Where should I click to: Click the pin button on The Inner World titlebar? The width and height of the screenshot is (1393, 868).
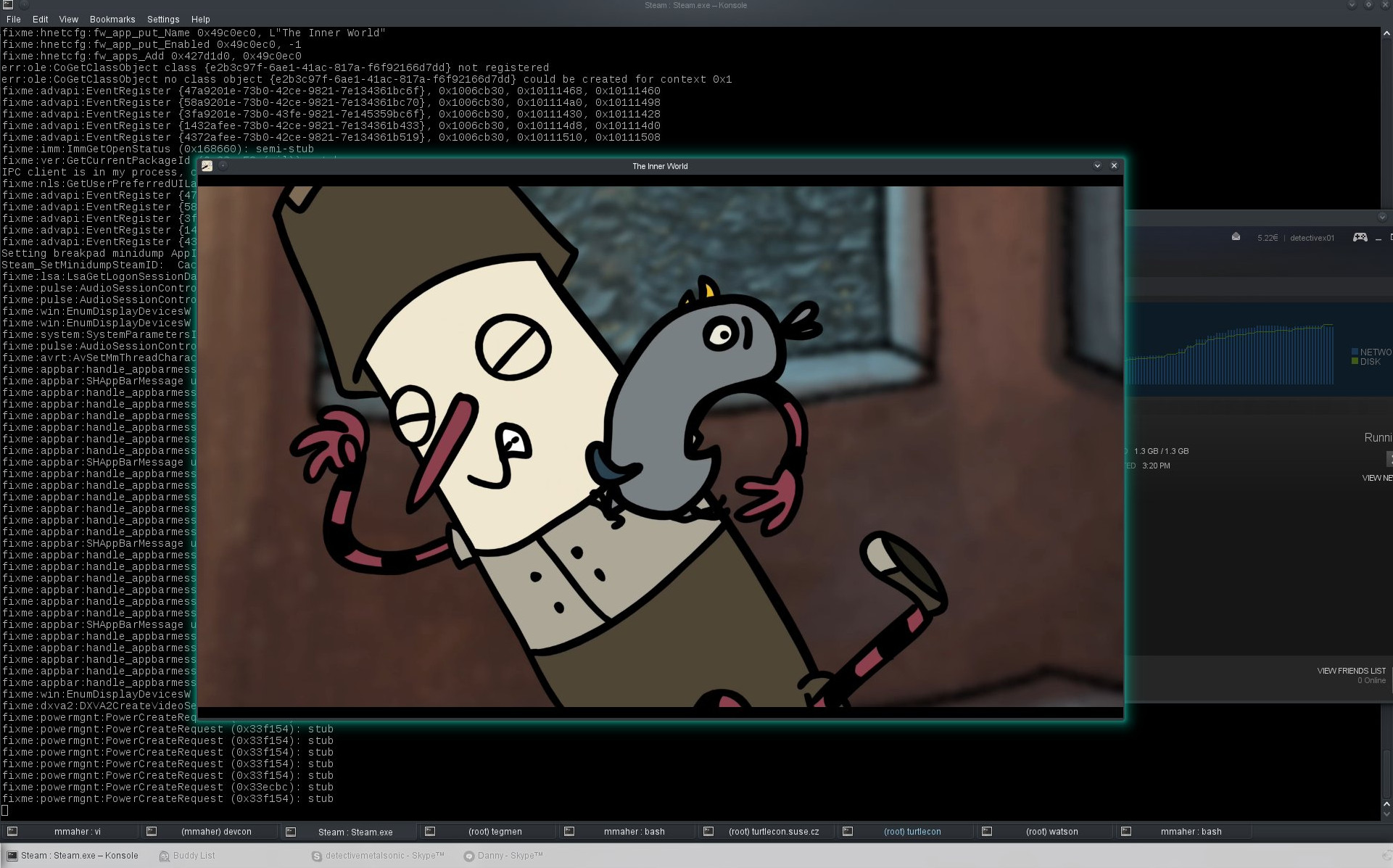(223, 166)
